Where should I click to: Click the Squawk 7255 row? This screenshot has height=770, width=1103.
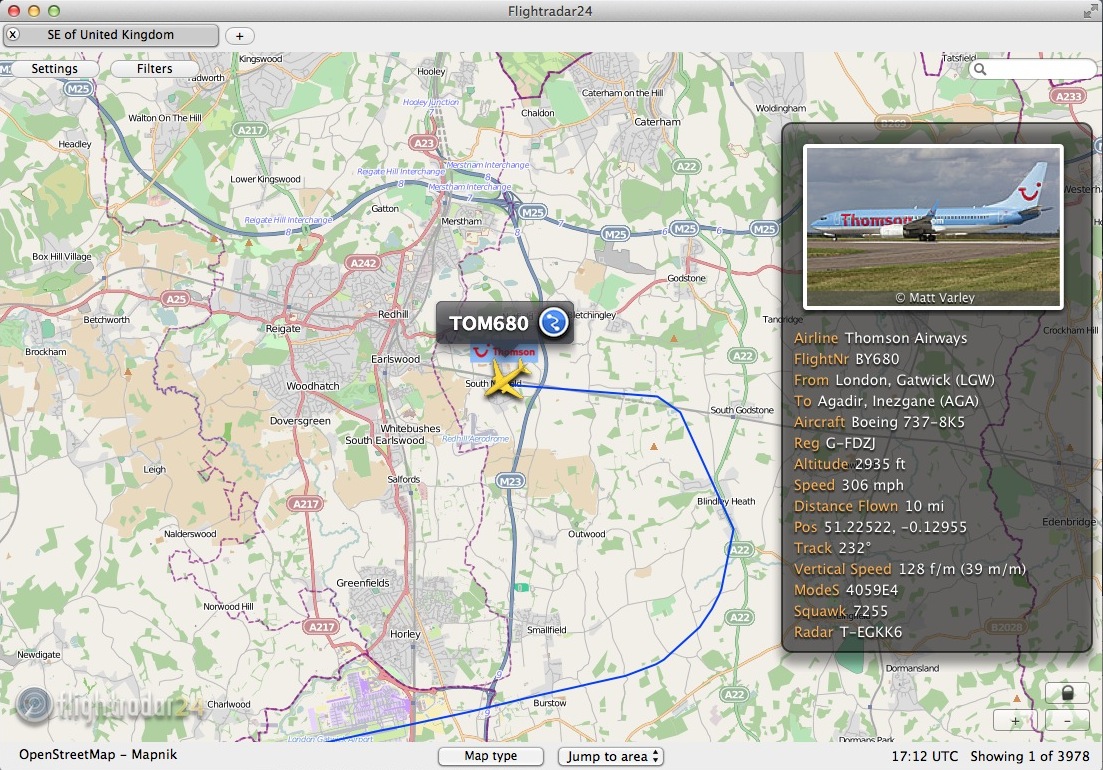[x=841, y=612]
